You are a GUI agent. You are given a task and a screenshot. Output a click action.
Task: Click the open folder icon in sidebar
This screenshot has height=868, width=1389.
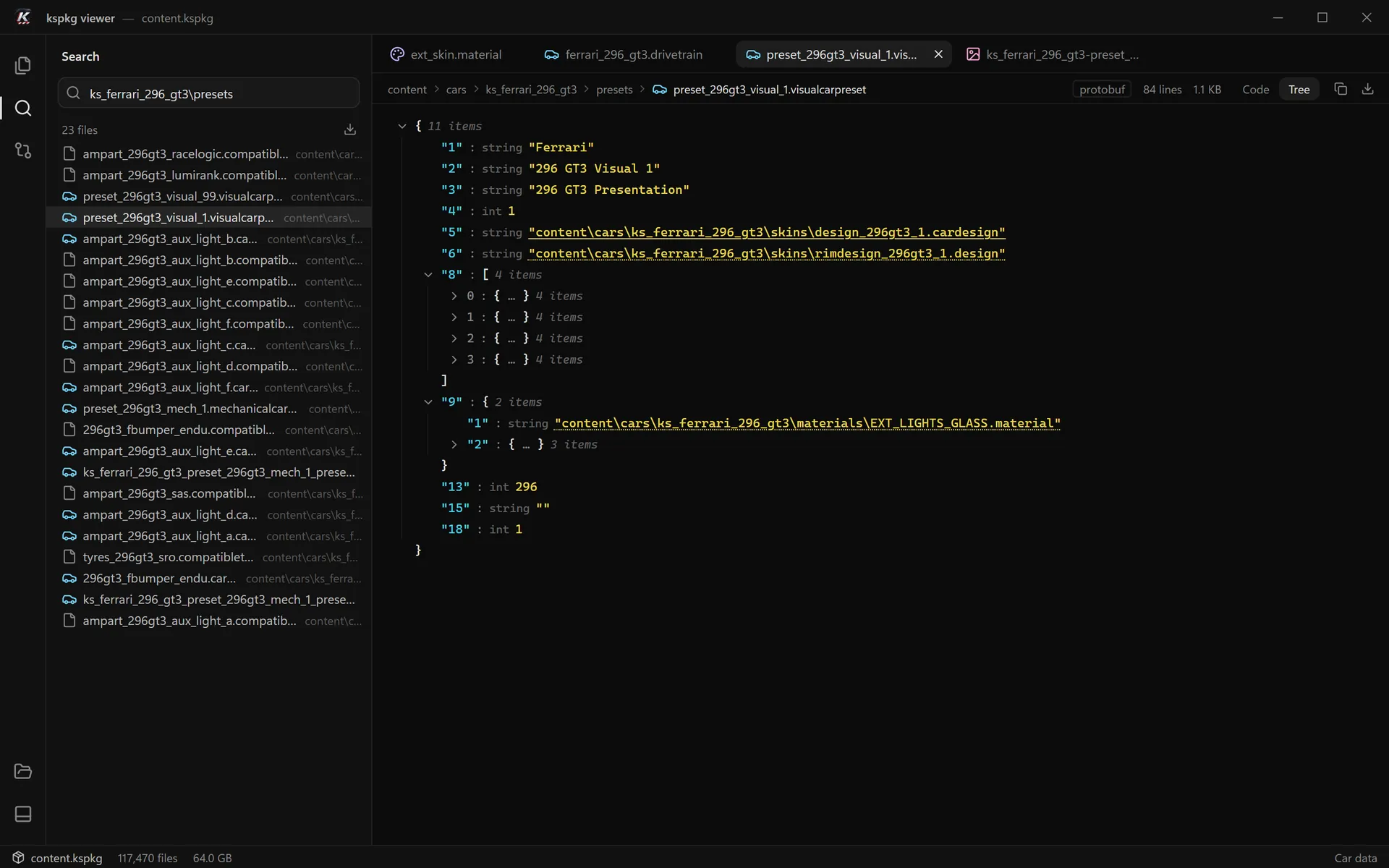click(22, 771)
